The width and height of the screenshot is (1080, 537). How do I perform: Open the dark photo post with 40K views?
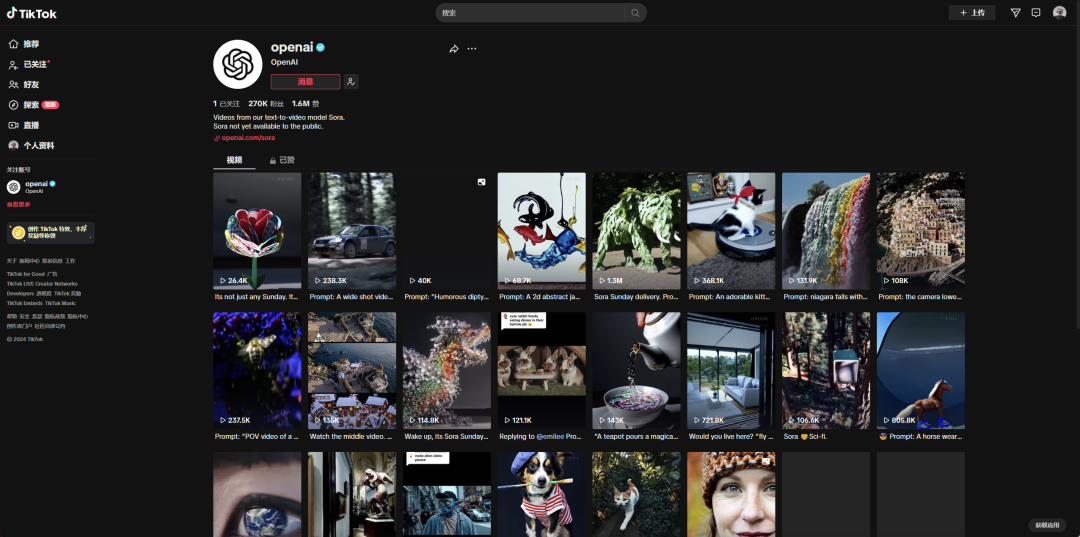[447, 231]
